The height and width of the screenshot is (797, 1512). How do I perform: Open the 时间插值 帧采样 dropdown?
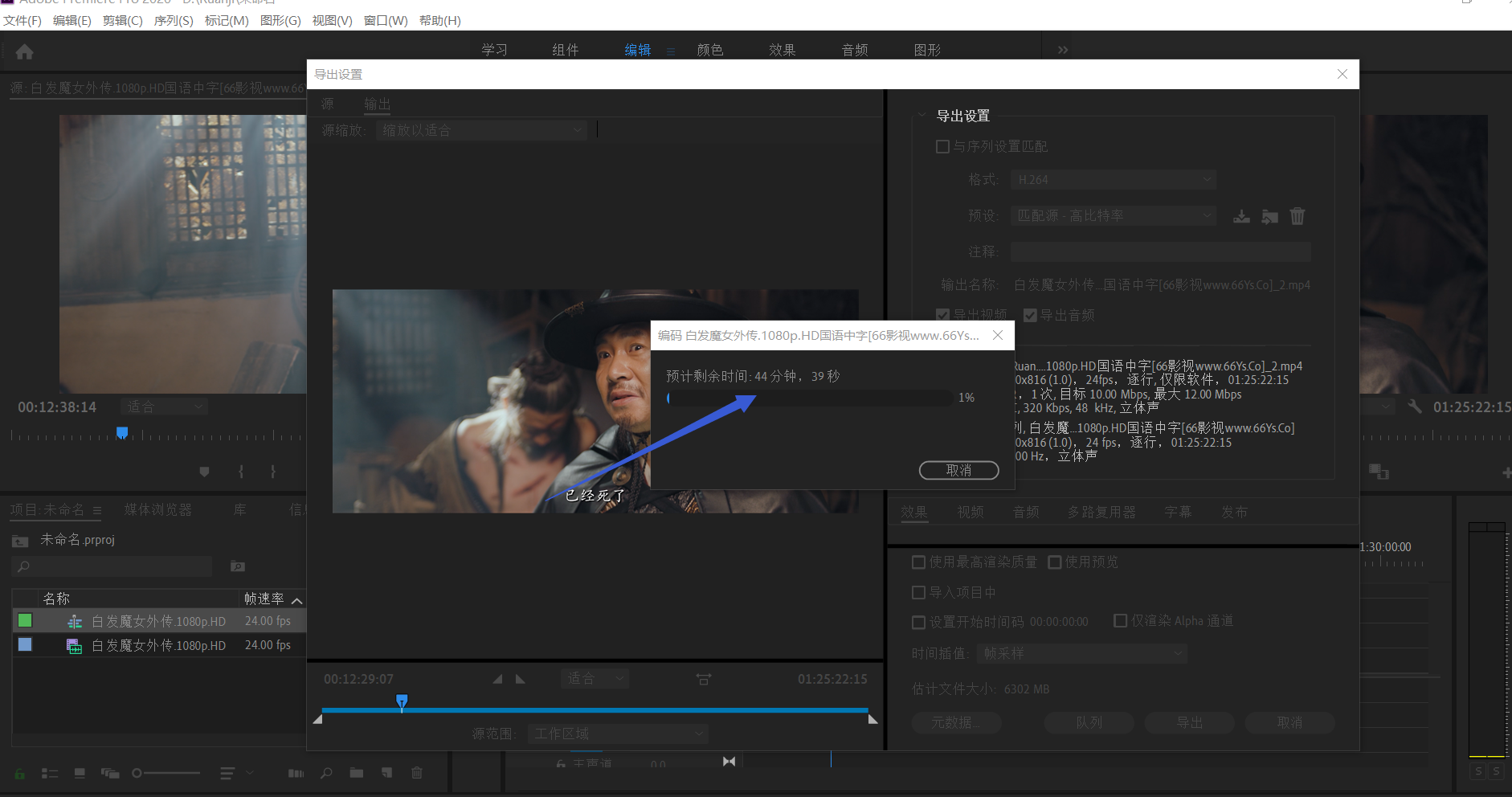tap(1082, 653)
